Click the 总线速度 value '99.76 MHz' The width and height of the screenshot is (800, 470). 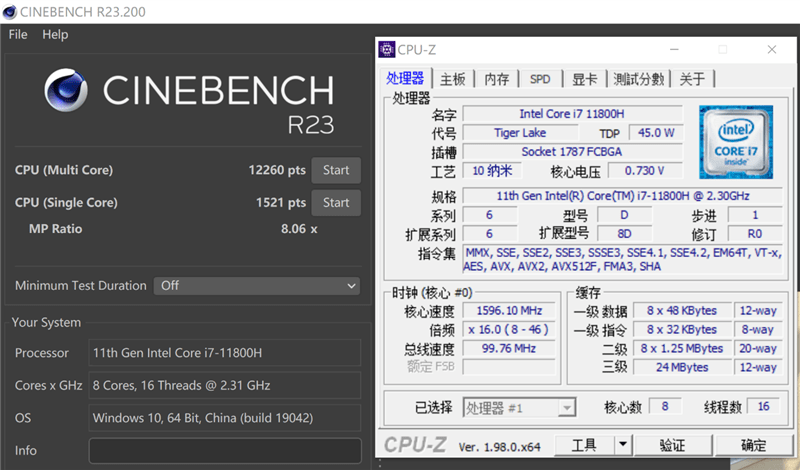coord(509,349)
